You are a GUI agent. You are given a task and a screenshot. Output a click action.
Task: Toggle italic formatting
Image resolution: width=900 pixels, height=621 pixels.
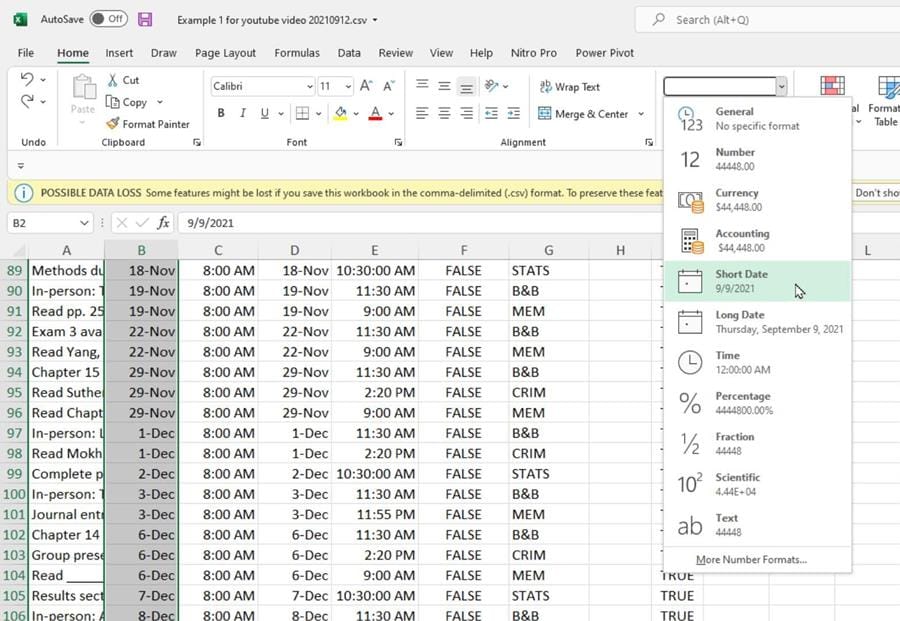pos(242,113)
